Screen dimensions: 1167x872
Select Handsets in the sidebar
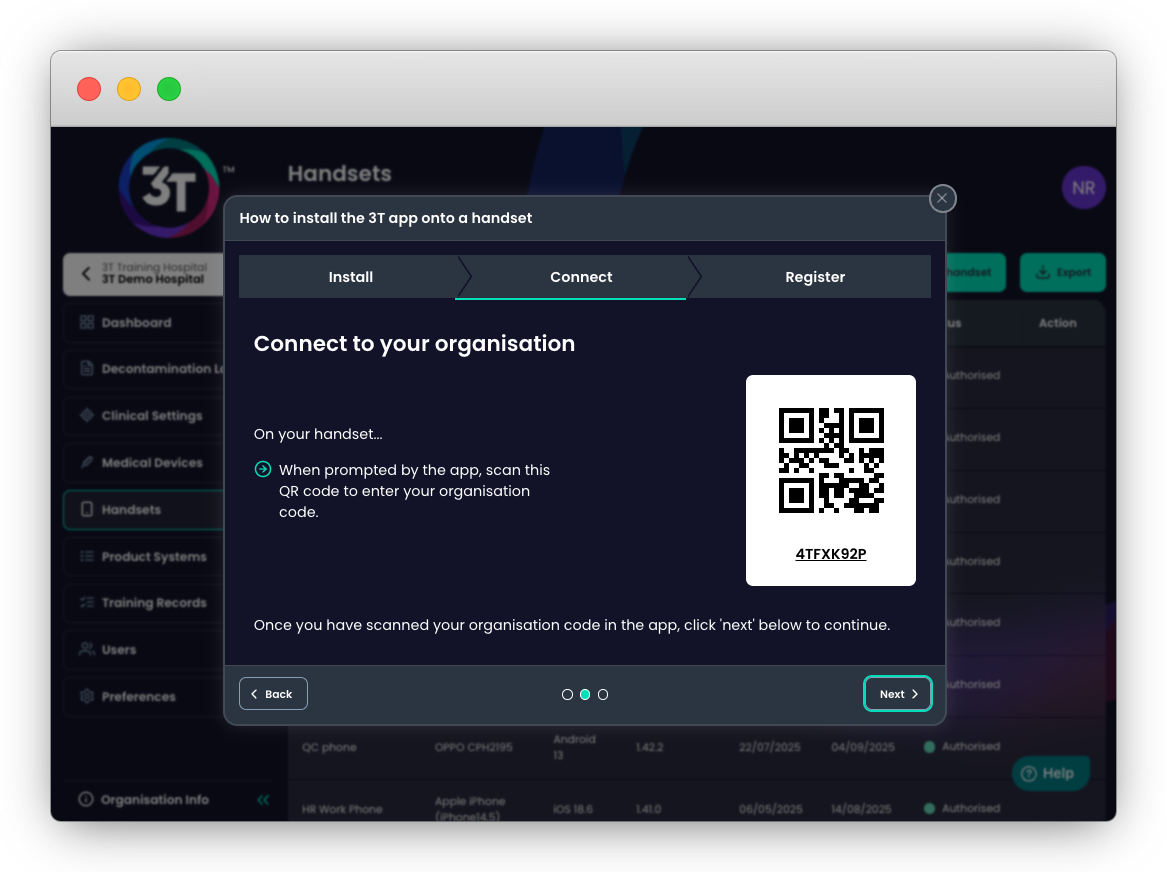click(x=143, y=509)
